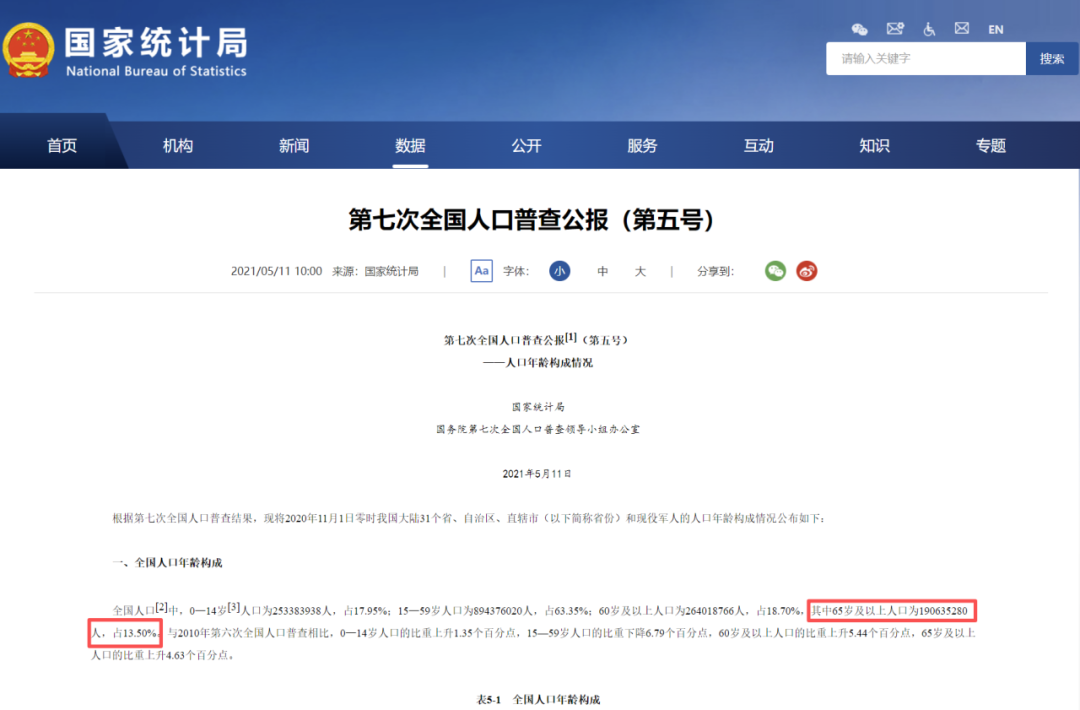Click footnote [2] after 全国人口
The width and height of the screenshot is (1080, 710).
[161, 607]
